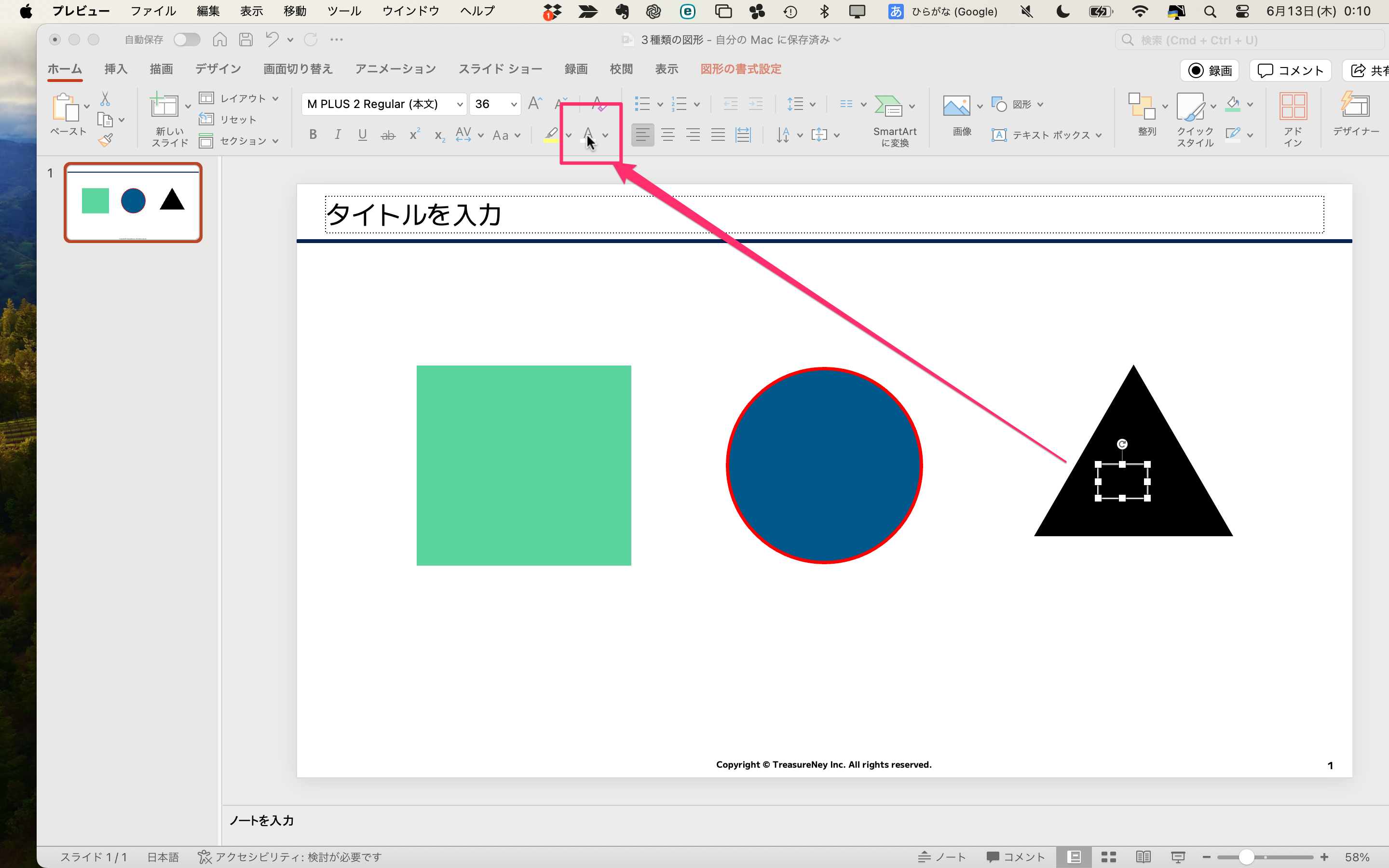Open Spotlight search in menu bar
The image size is (1389, 868).
[x=1210, y=12]
